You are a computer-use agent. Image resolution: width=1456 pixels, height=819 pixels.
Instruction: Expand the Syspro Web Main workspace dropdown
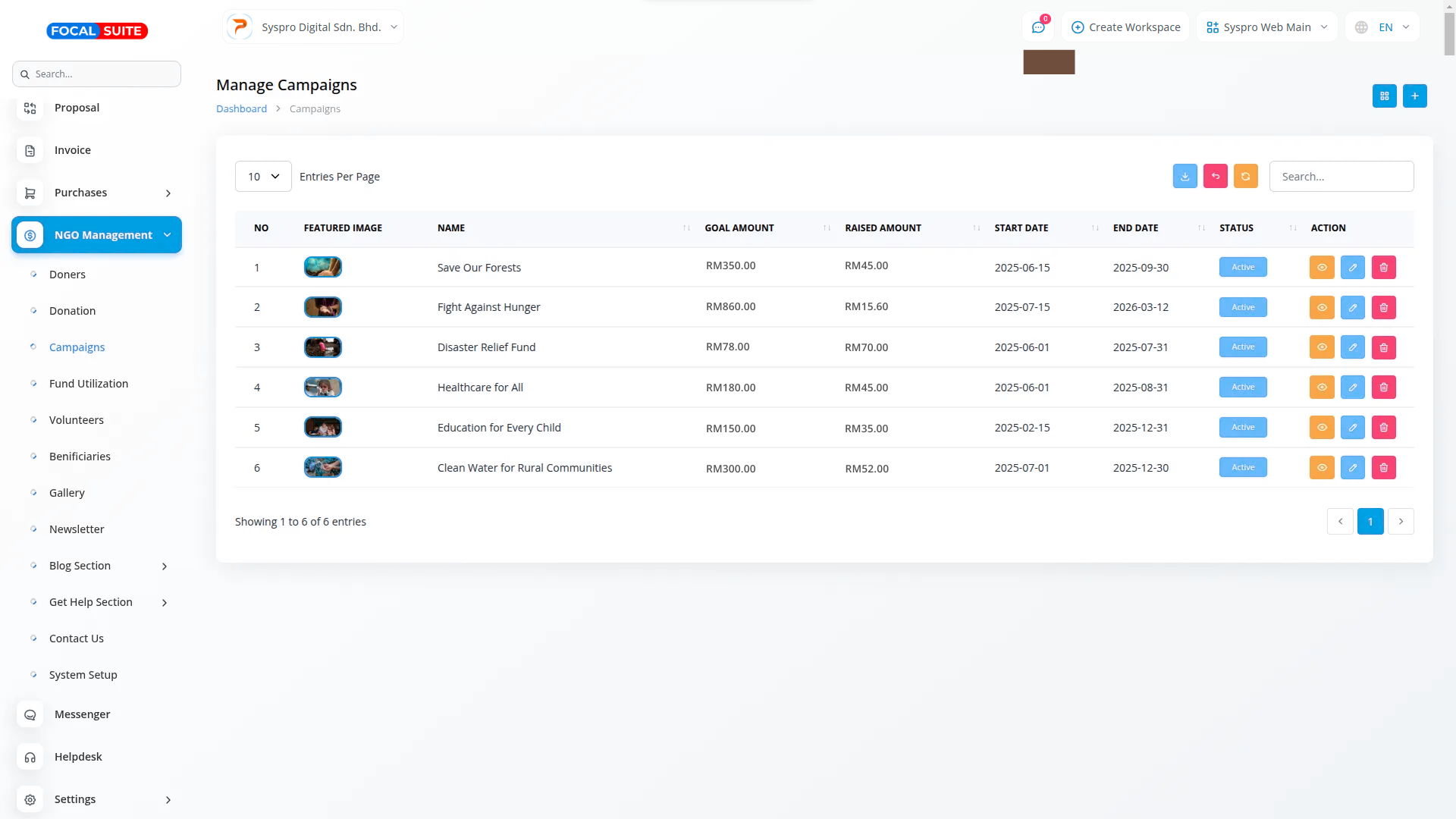(x=1266, y=27)
